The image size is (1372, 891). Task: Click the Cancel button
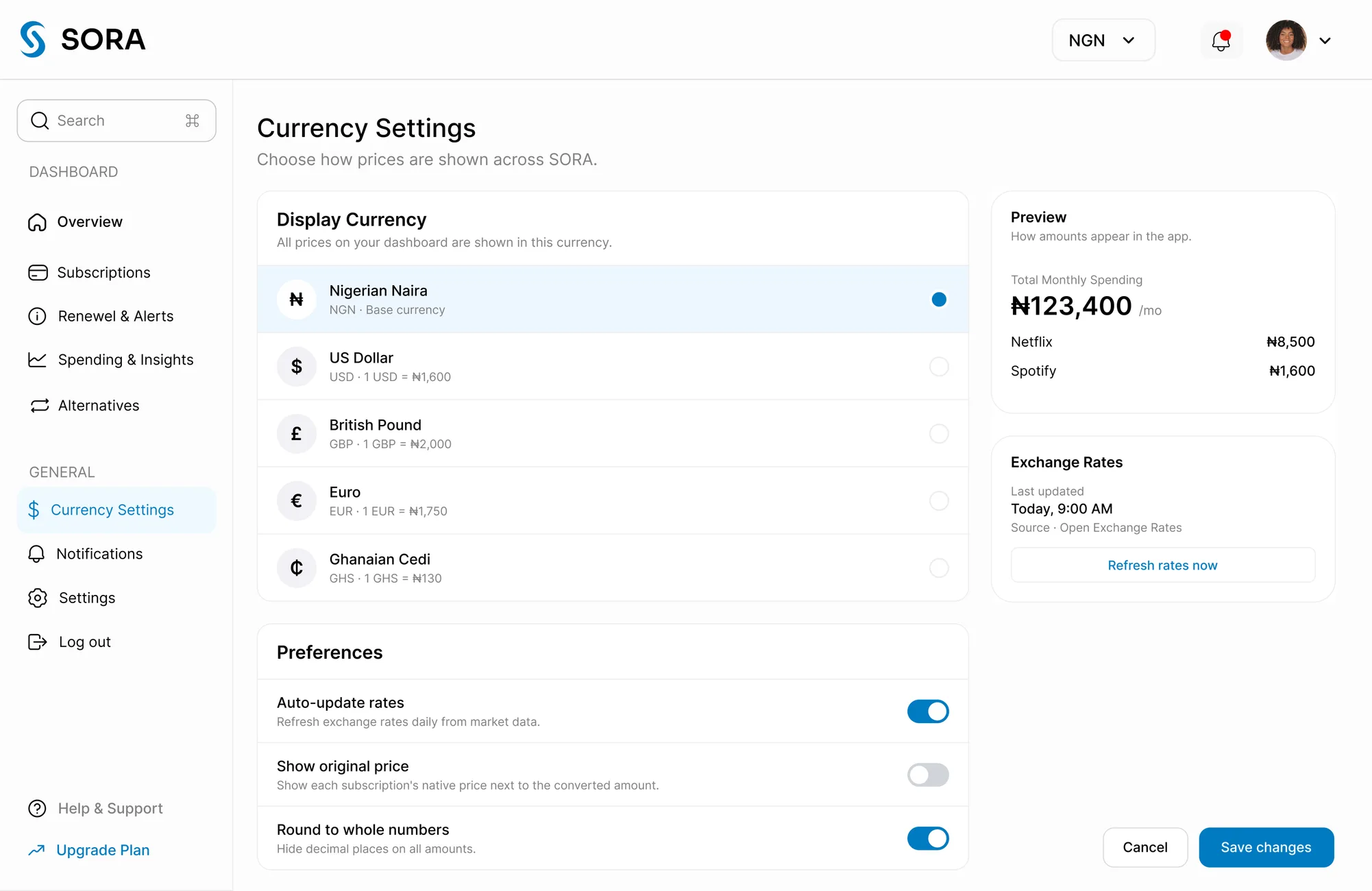tap(1145, 847)
